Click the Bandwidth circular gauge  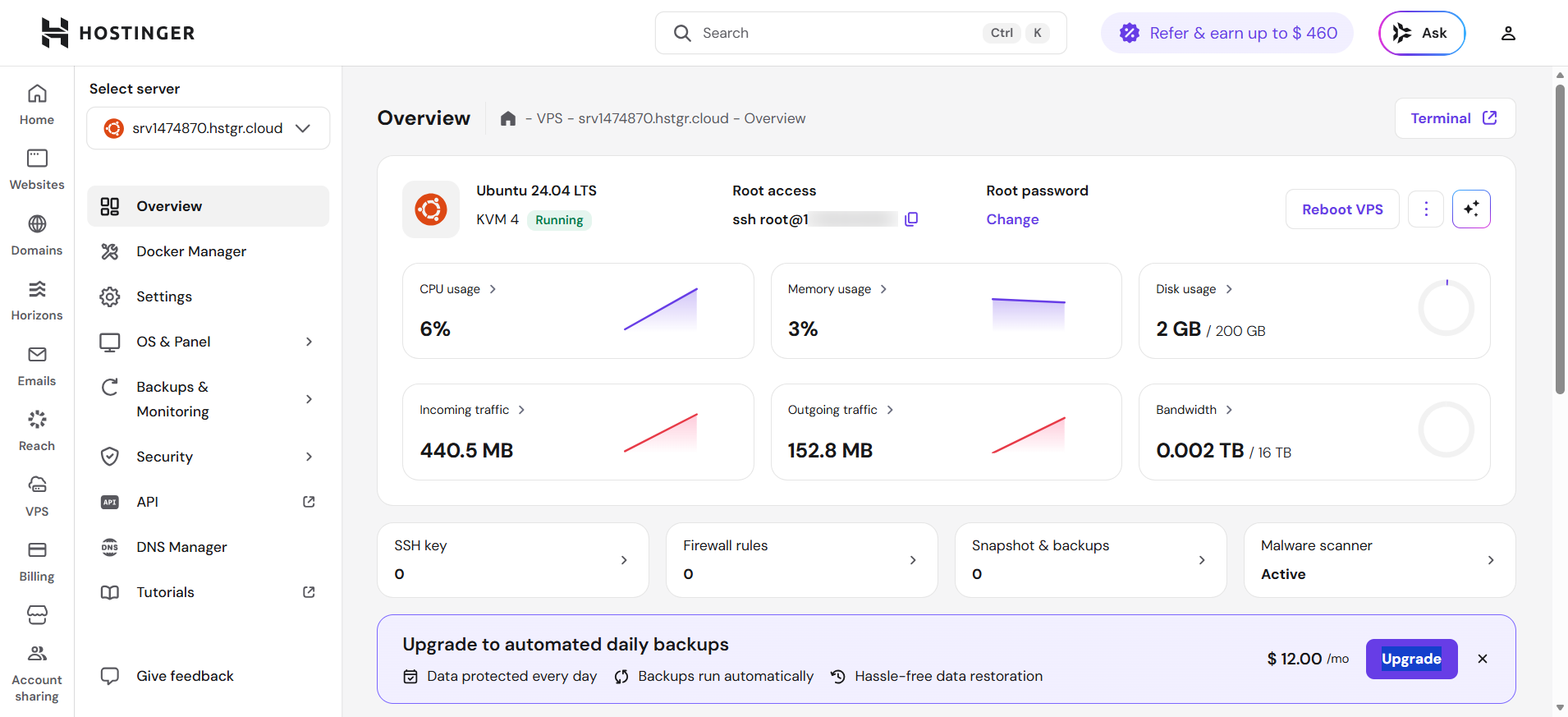point(1447,430)
